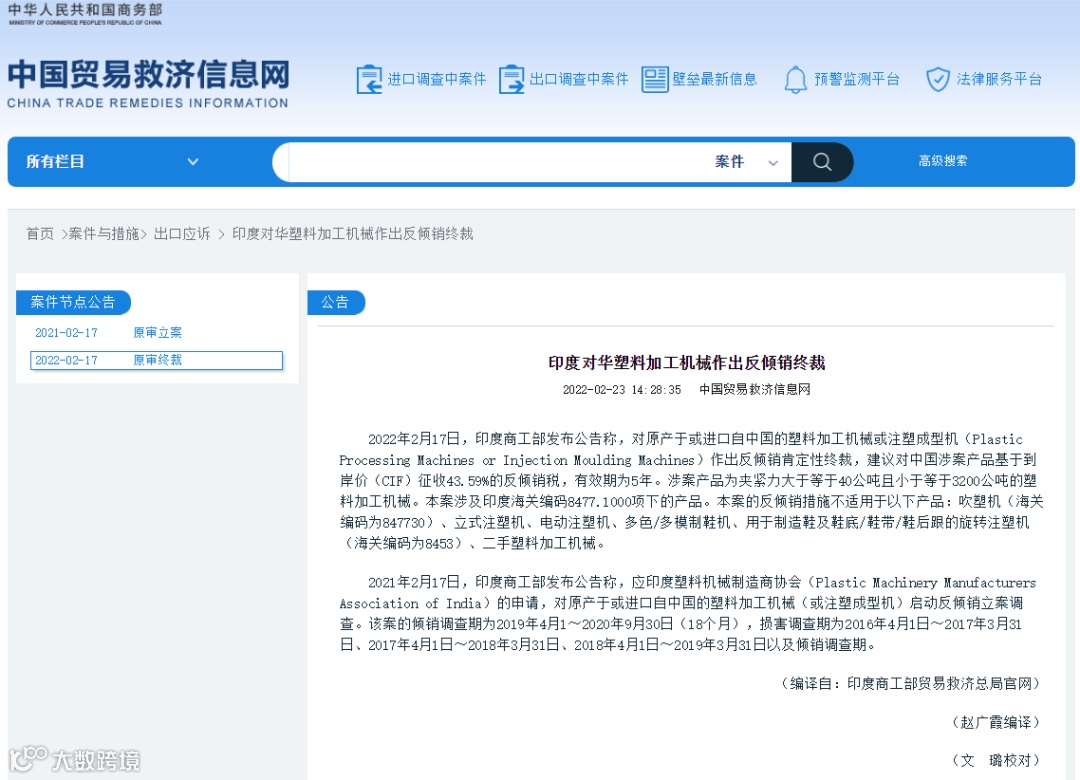
Task: Click the 编译自 source credit line
Action: (911, 684)
